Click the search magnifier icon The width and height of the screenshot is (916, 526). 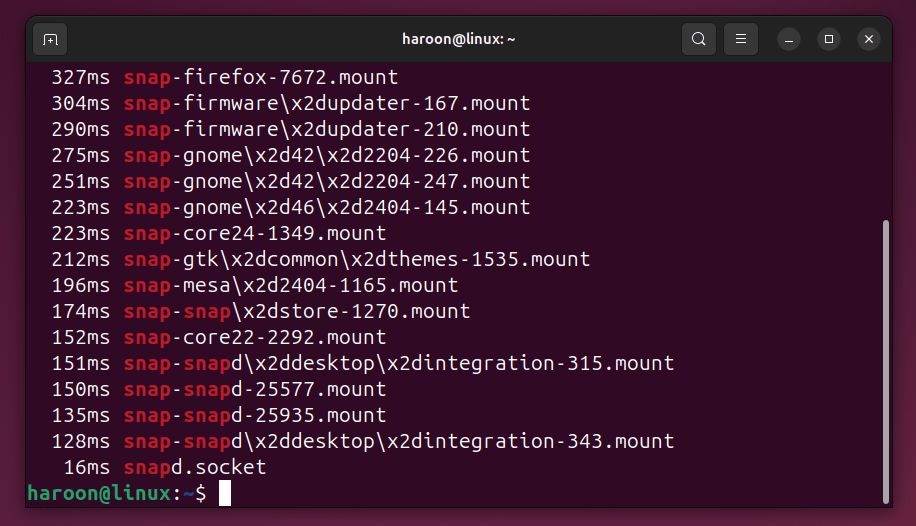[699, 40]
